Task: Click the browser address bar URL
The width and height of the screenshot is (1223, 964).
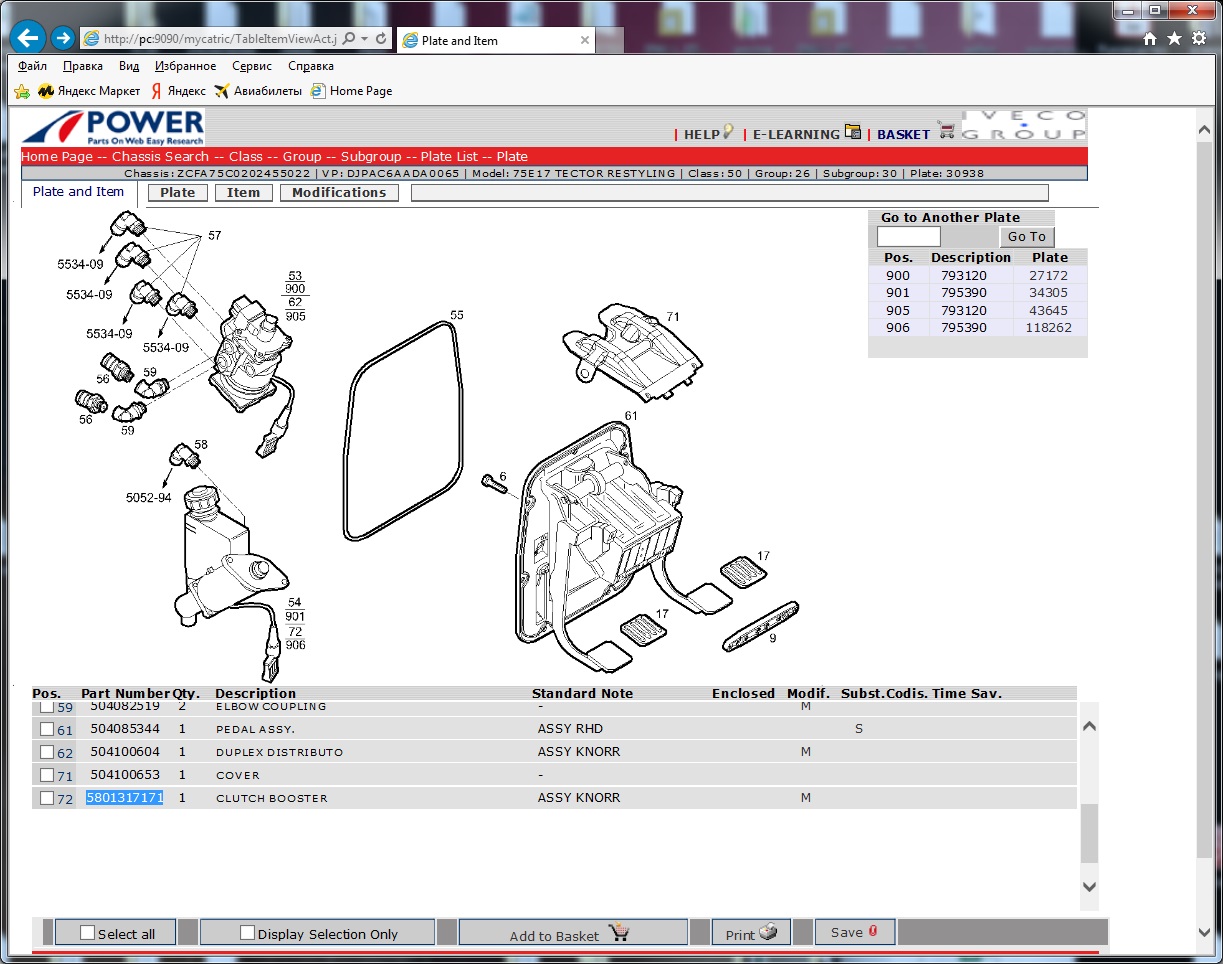Action: 220,38
